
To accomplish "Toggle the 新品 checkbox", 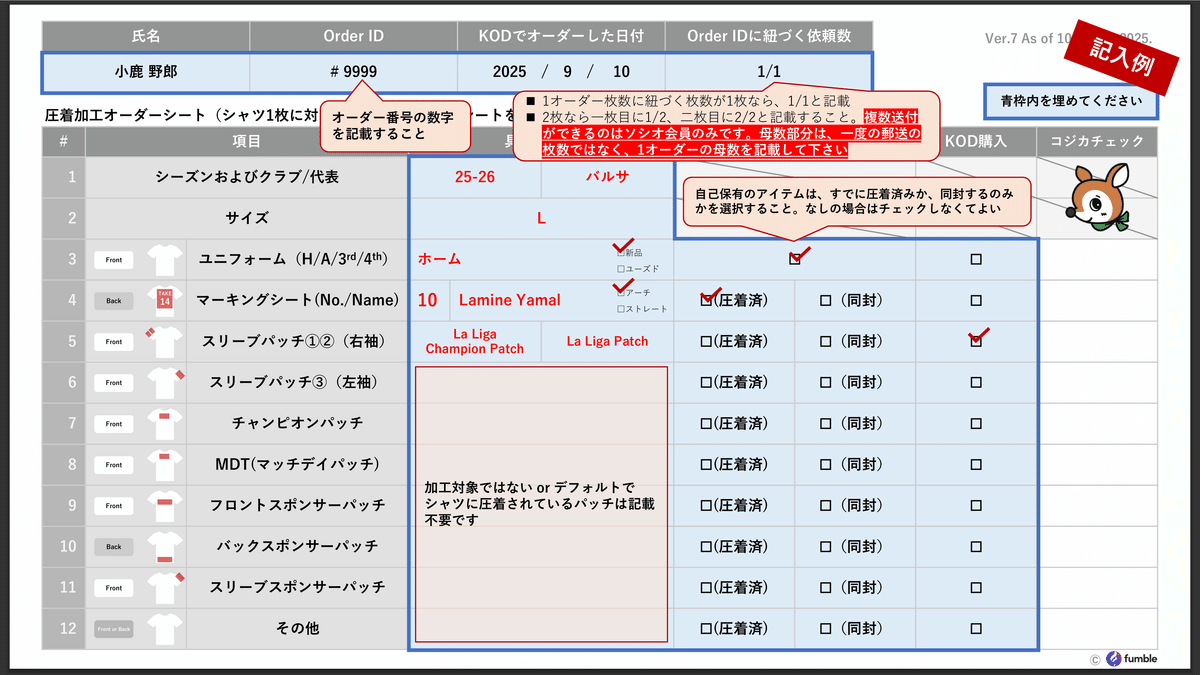I will coord(621,252).
